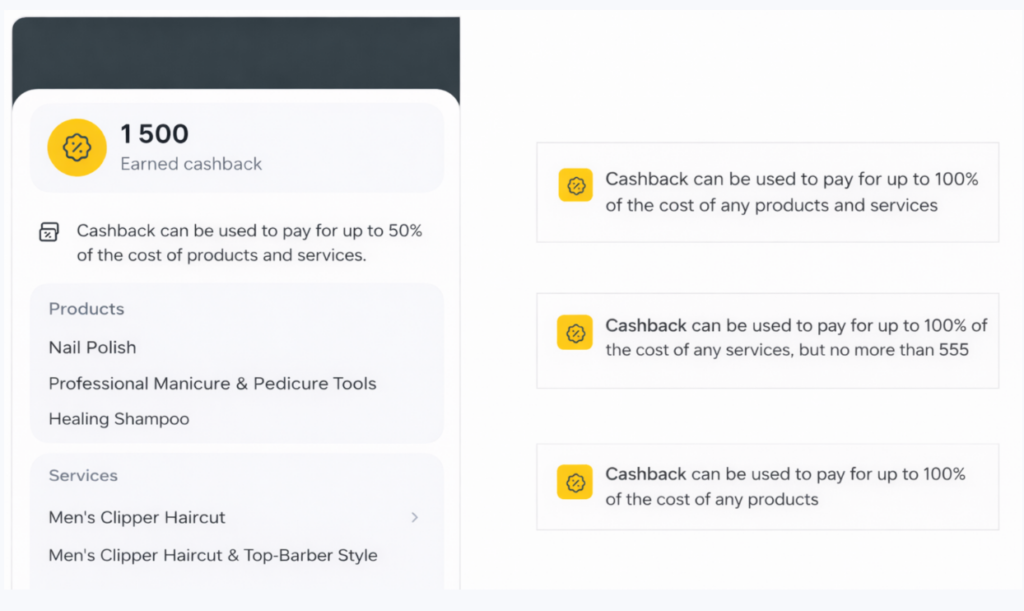
Task: Open the Men's Clipper Haircut service
Action: coord(137,517)
